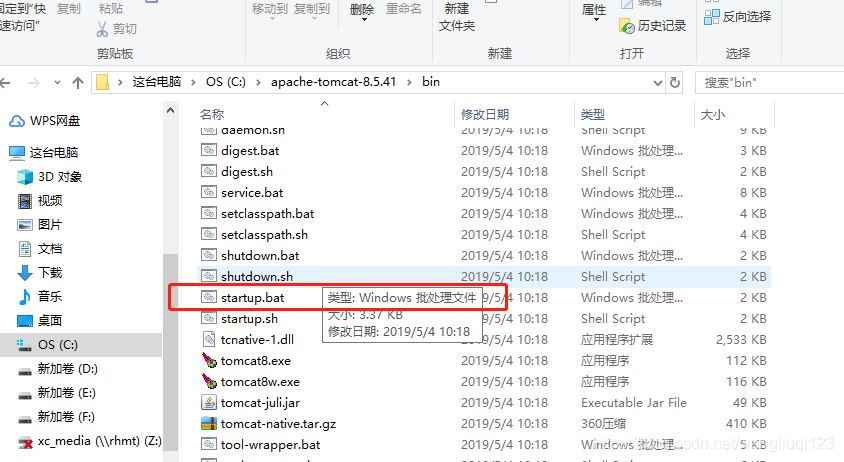Image resolution: width=844 pixels, height=462 pixels.
Task: Select 新加卷 (F:) drive in sidebar
Action: (x=57, y=417)
